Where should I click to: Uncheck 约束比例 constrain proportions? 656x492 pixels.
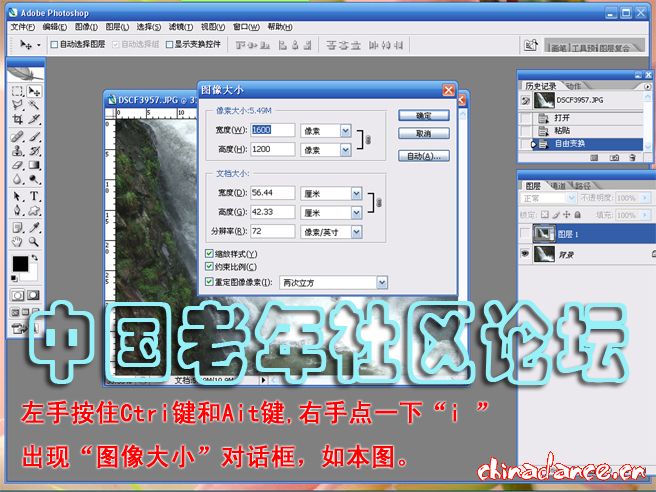[209, 268]
